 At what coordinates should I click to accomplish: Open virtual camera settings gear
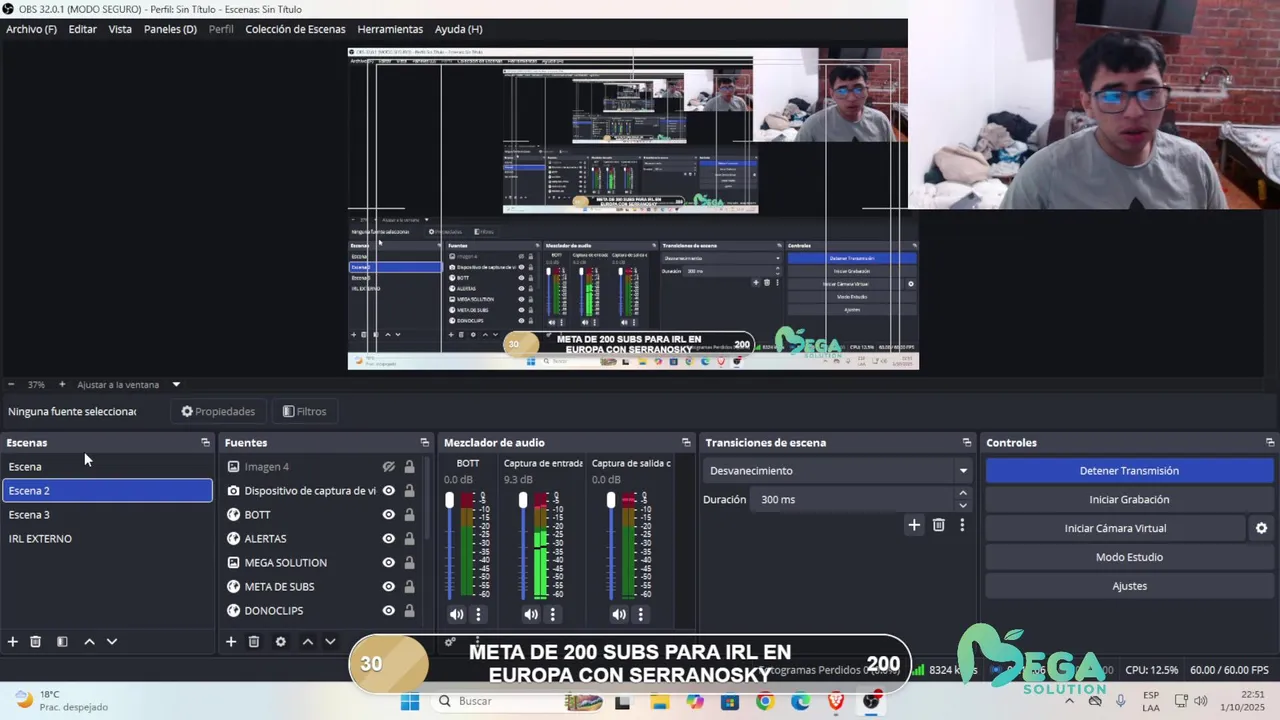[1261, 528]
